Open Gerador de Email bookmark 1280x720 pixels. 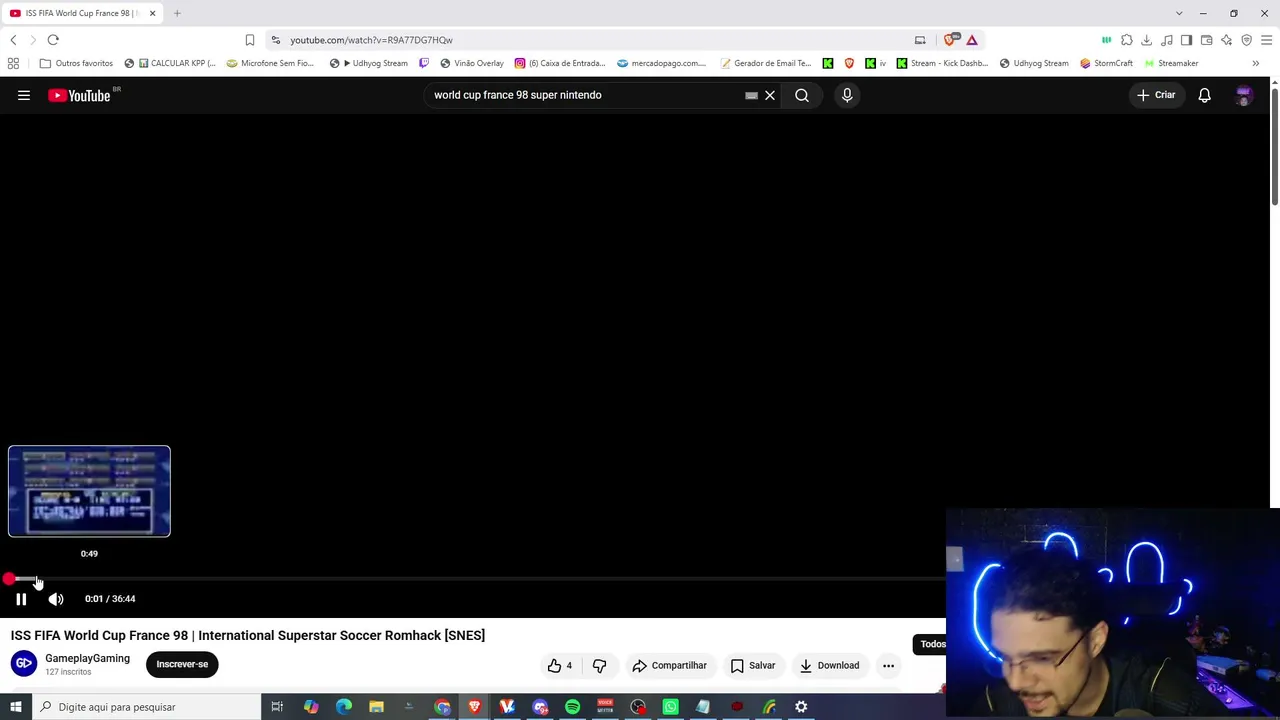tap(766, 63)
